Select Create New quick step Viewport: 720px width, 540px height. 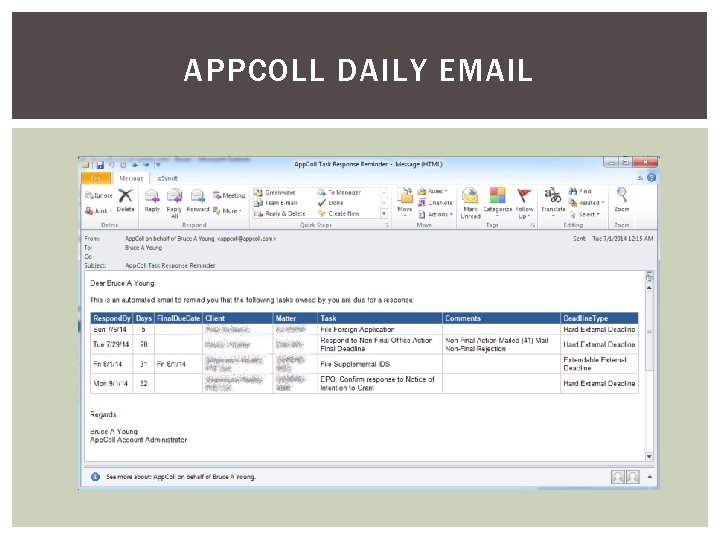click(x=338, y=214)
